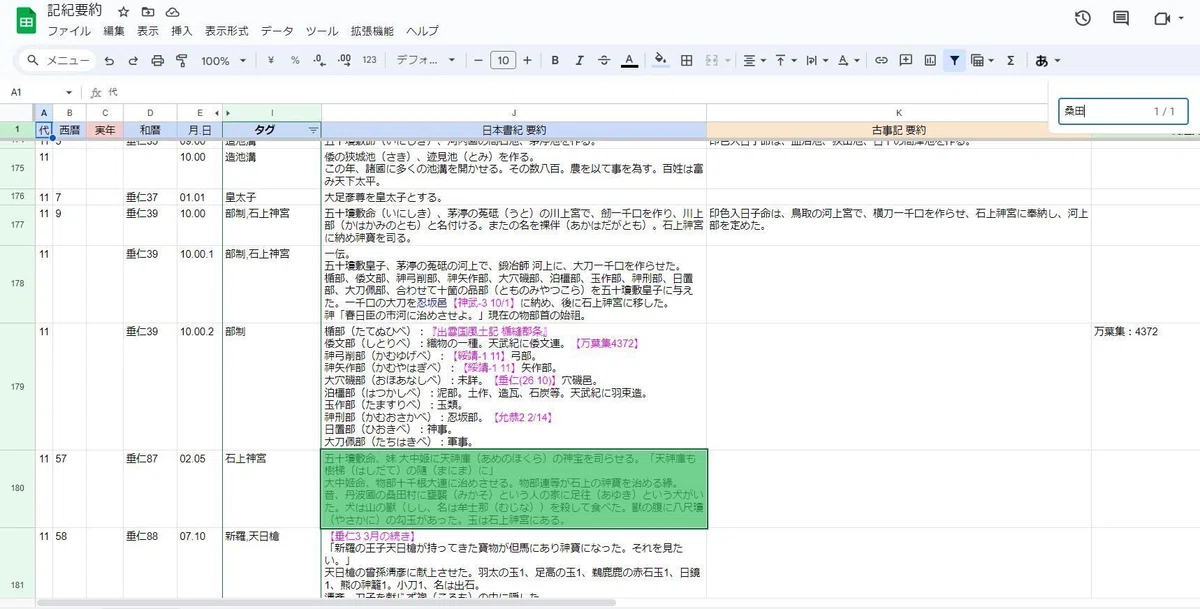Open the 123 number format menu
The image size is (1200, 609).
(370, 61)
